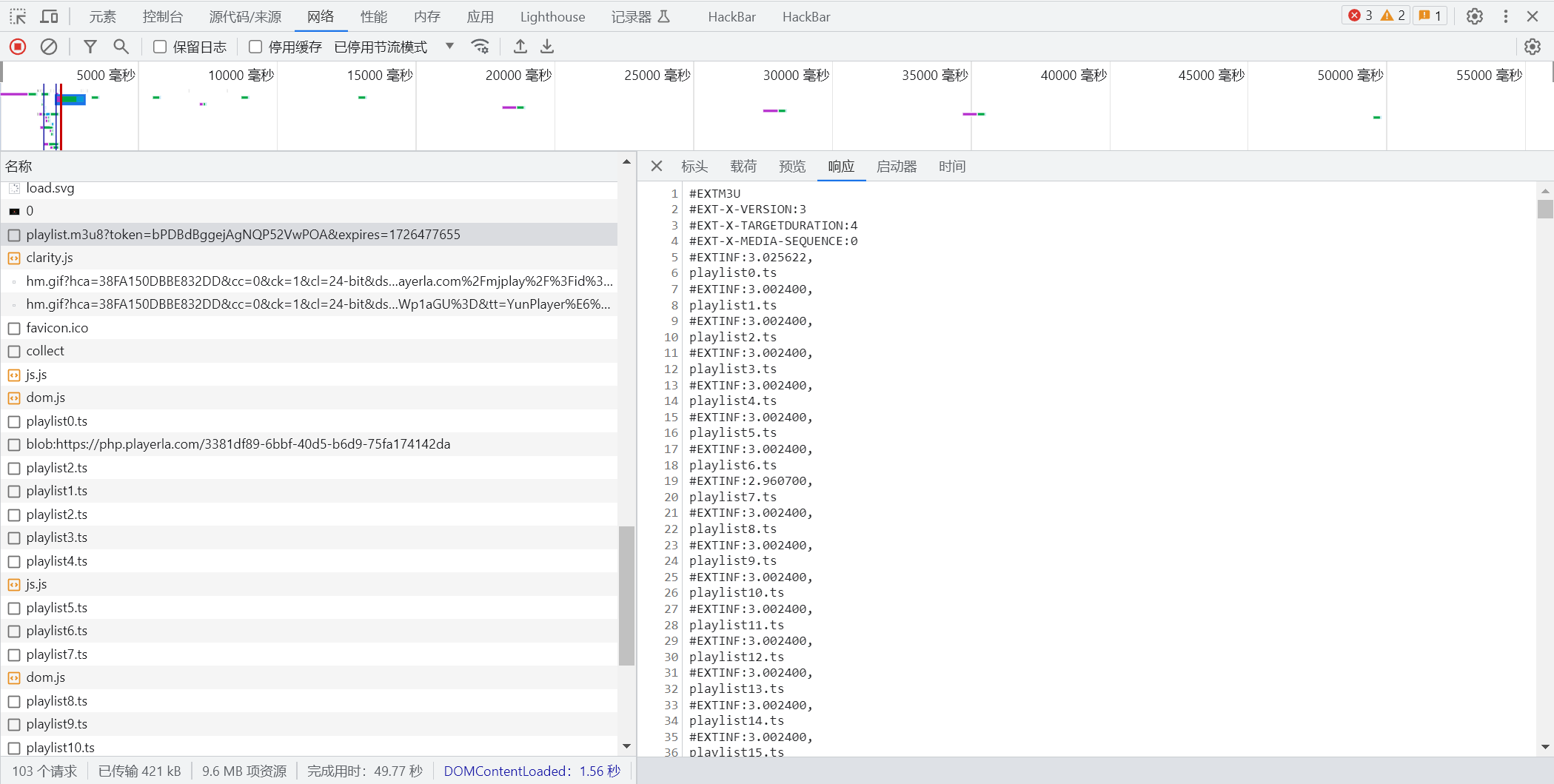
Task: Switch to the 内存 panel tab
Action: 427,16
